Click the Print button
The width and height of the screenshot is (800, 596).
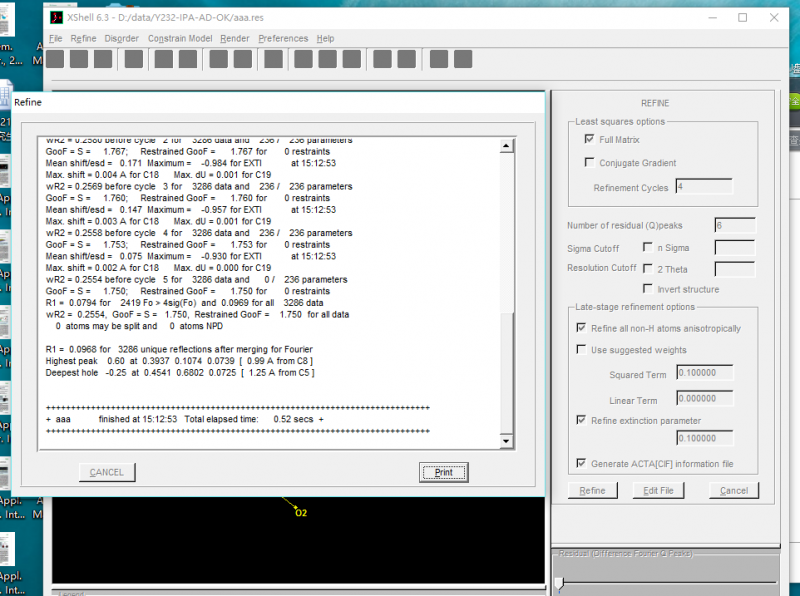[x=443, y=473]
